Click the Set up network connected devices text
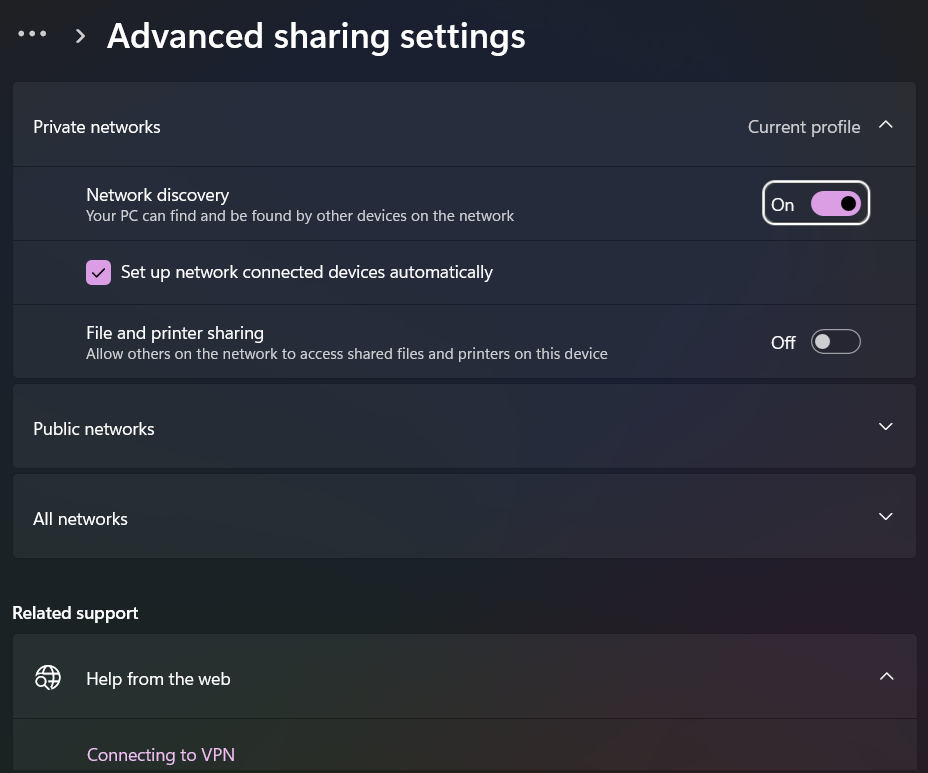Screen dimensions: 928x773 (x=307, y=272)
